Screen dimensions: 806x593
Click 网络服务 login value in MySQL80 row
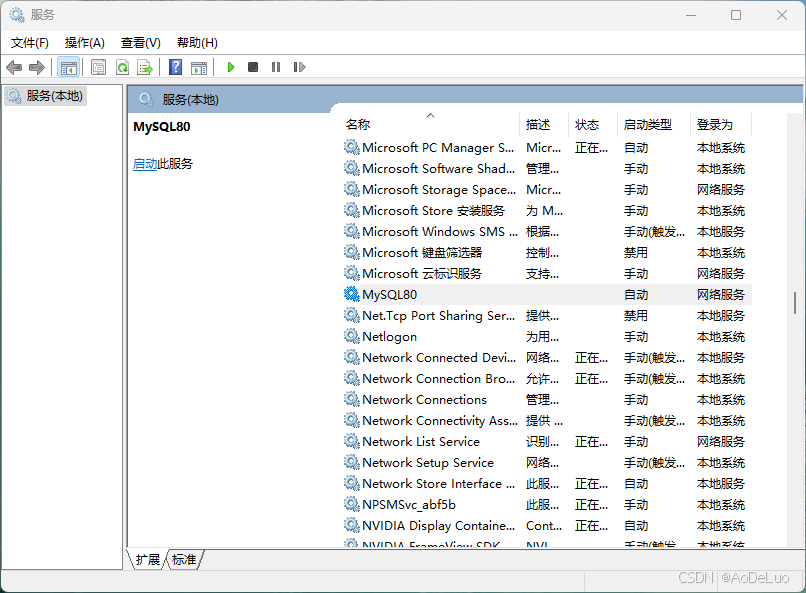tap(721, 294)
